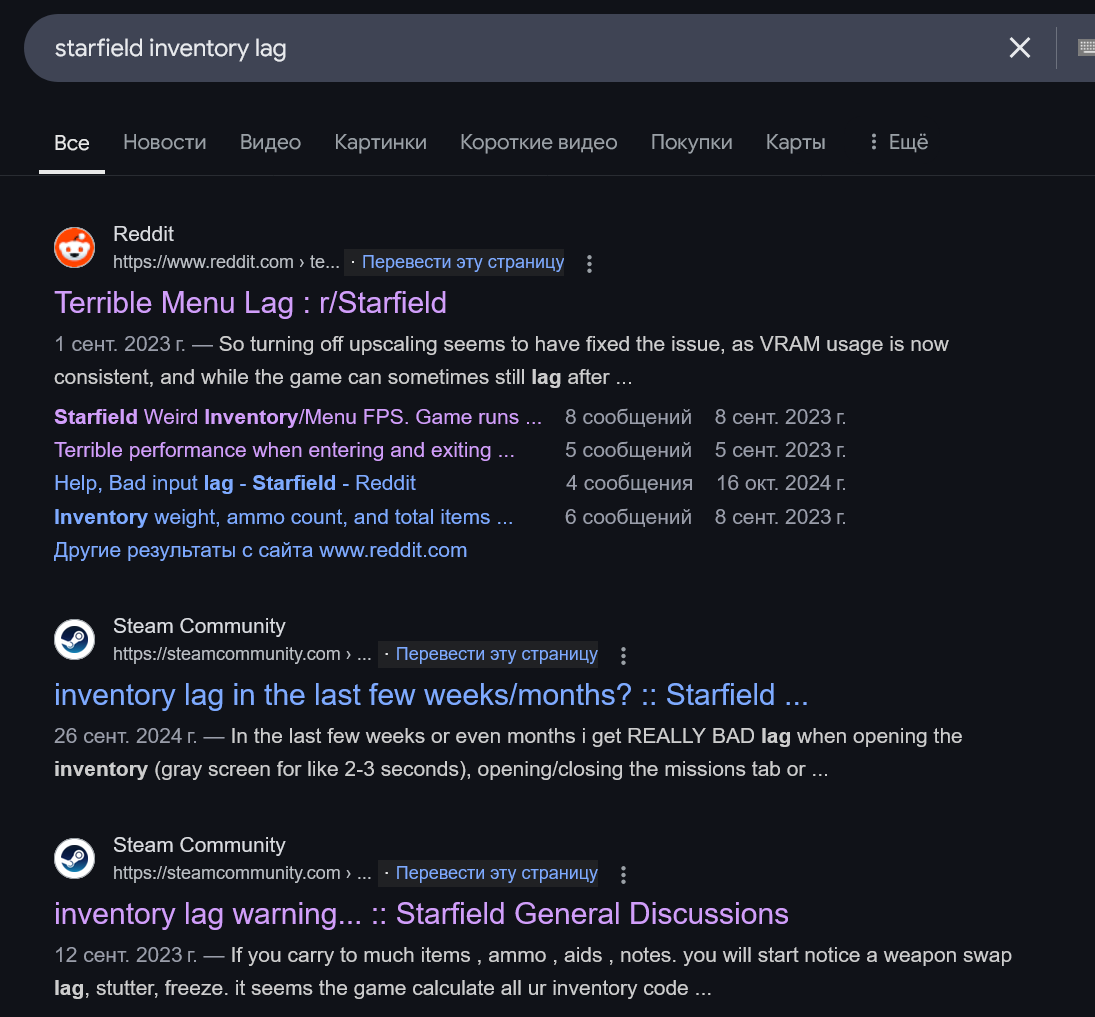Open 'inventory lag warning... :: Starfield General Discussions'
Screen dimensions: 1095x1017
pos(421,914)
